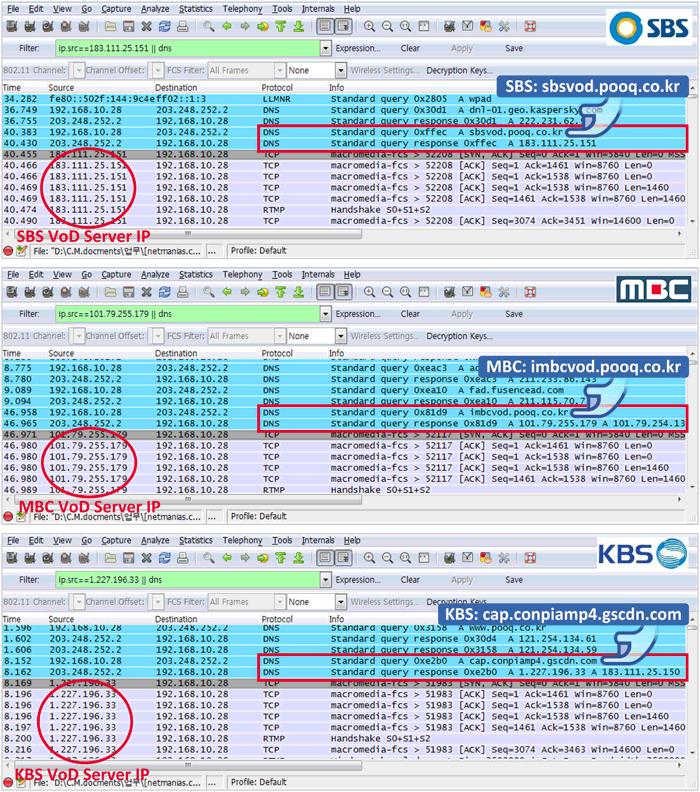Click horizontal scrollbar of SBS packet list

click(187, 234)
